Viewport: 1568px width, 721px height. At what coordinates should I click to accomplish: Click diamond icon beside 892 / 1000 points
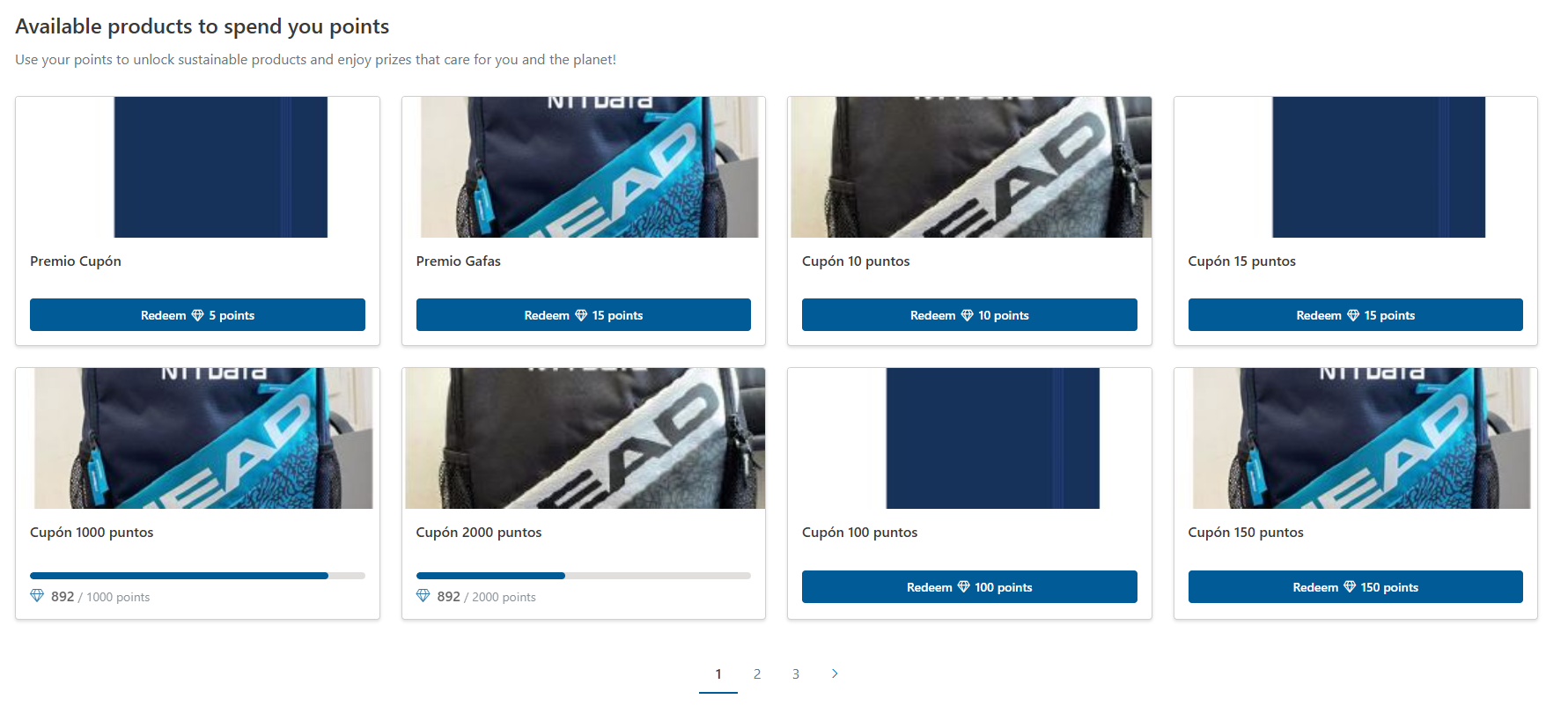(x=37, y=596)
